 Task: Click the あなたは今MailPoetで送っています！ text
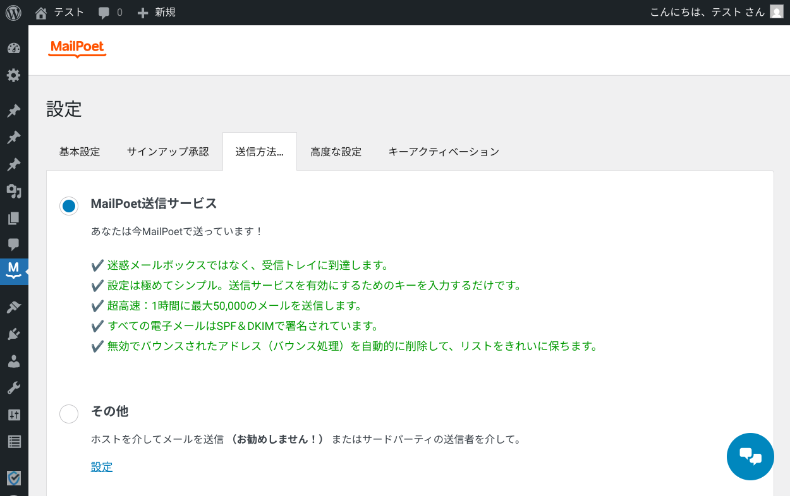[x=177, y=231]
